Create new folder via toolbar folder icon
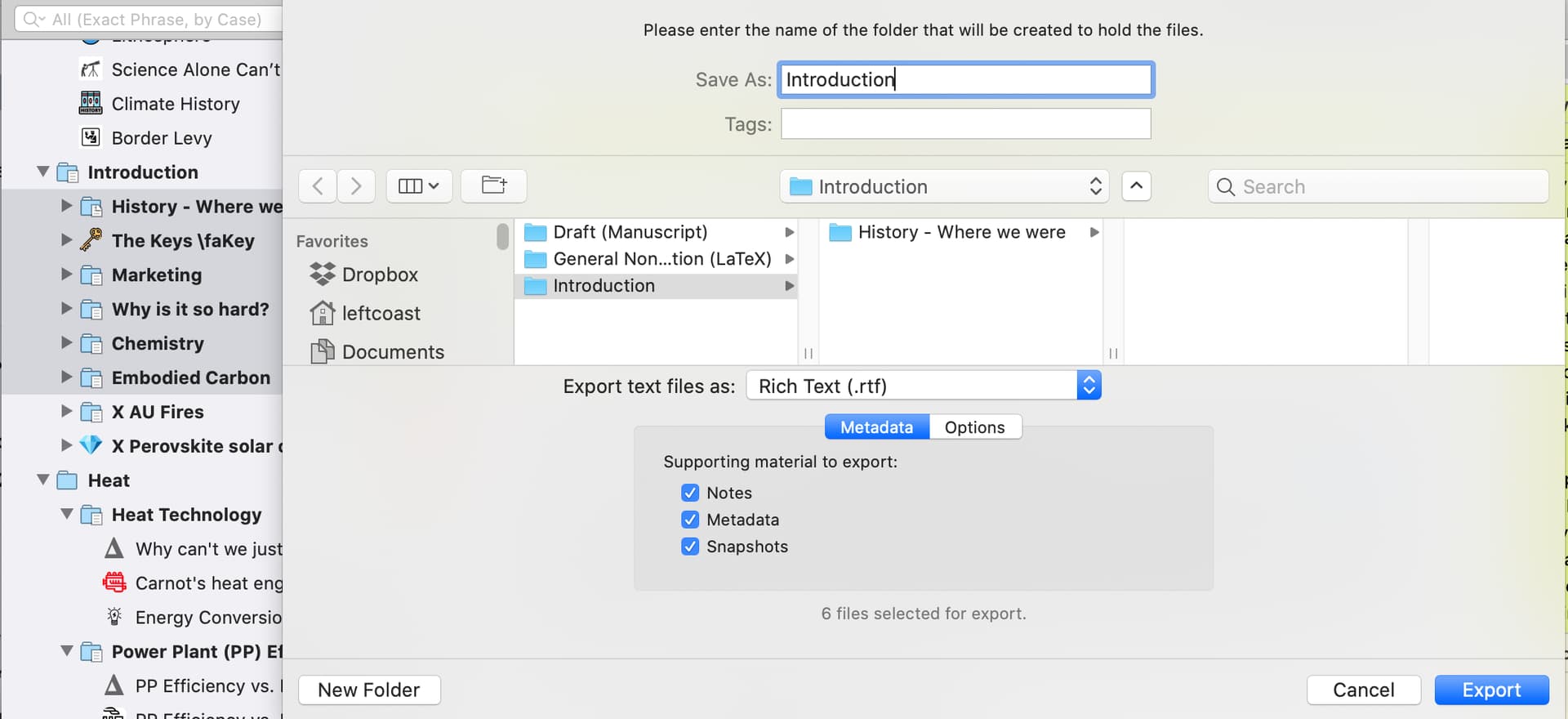The image size is (1568, 719). tap(493, 185)
